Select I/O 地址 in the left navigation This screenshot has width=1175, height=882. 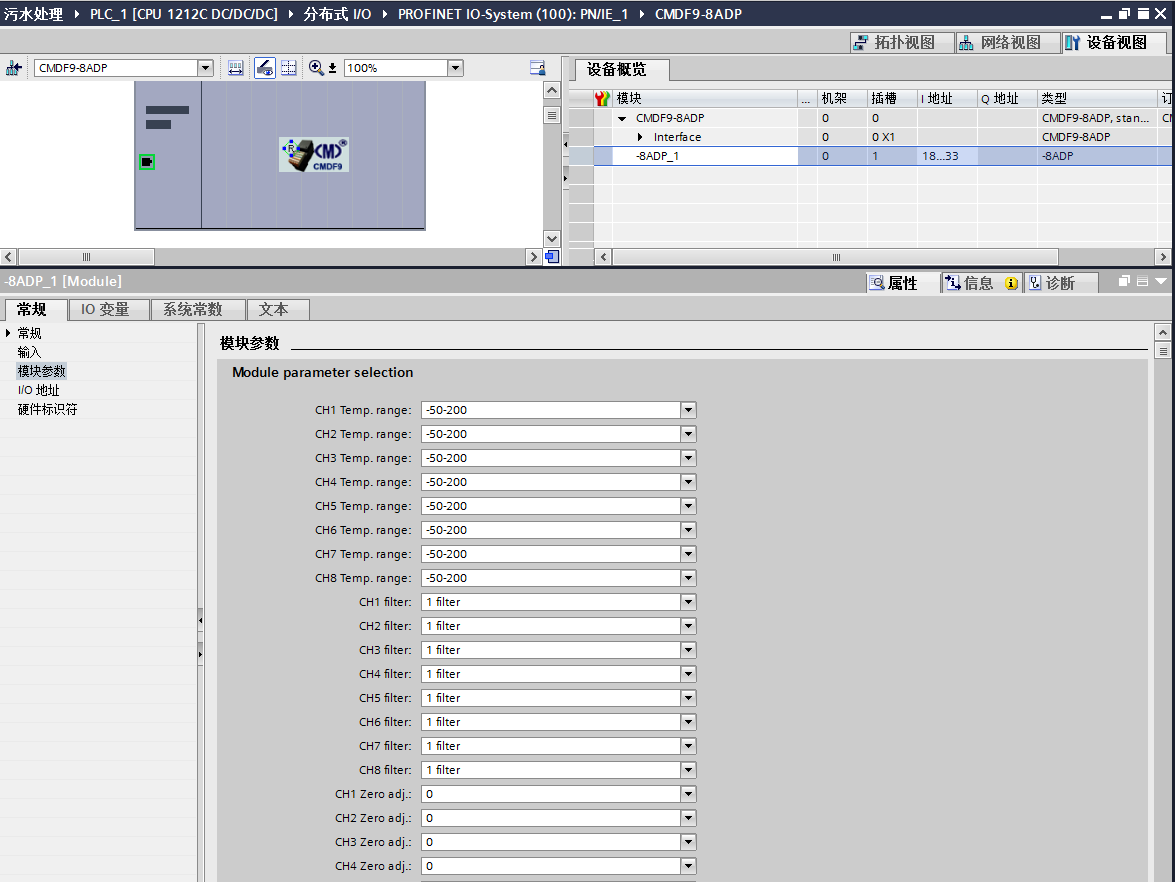(39, 390)
